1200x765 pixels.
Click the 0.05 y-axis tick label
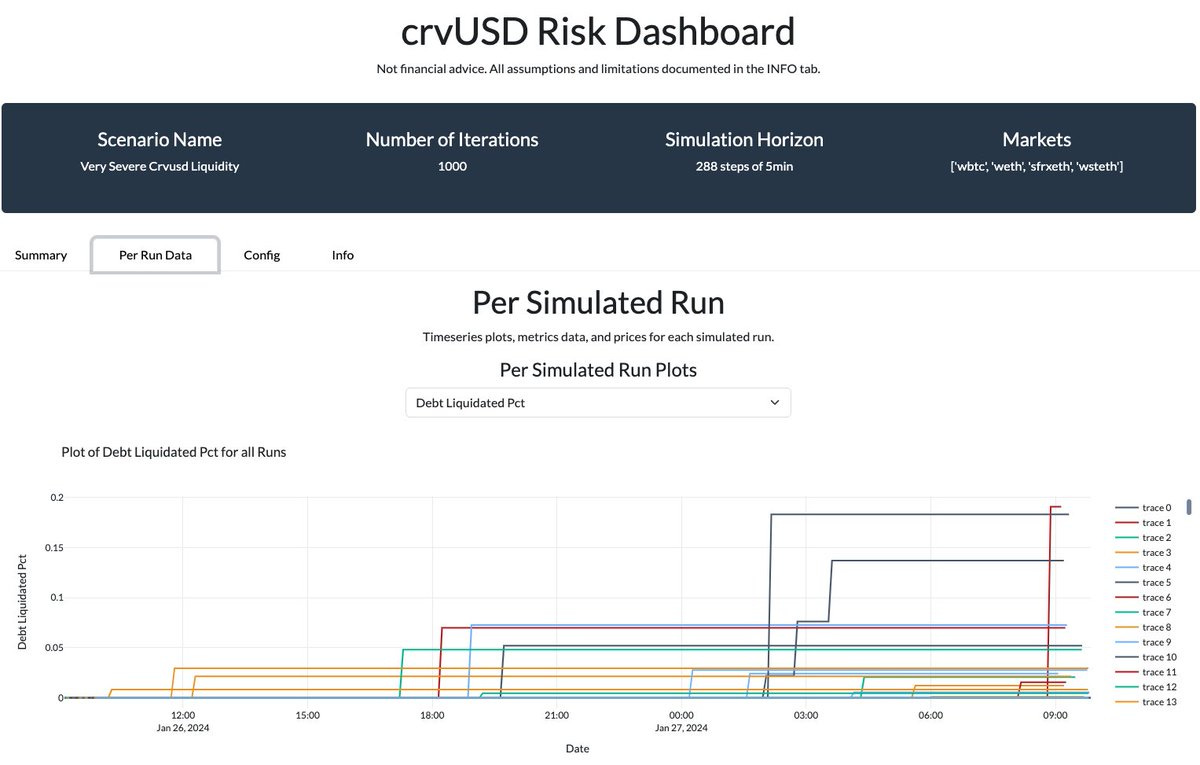coord(53,648)
